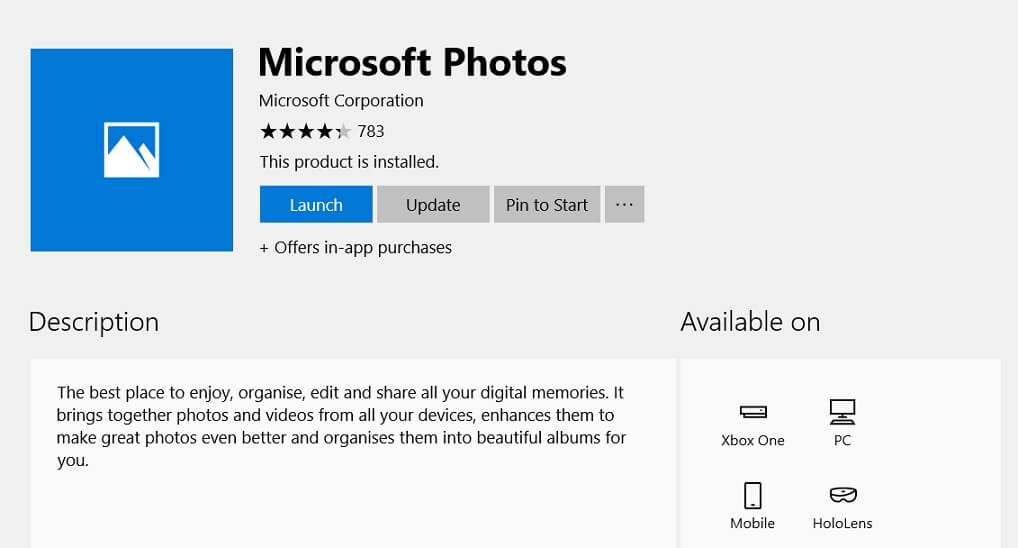Open the 783 ratings count
Screen dimensions: 1018x548
371,132
